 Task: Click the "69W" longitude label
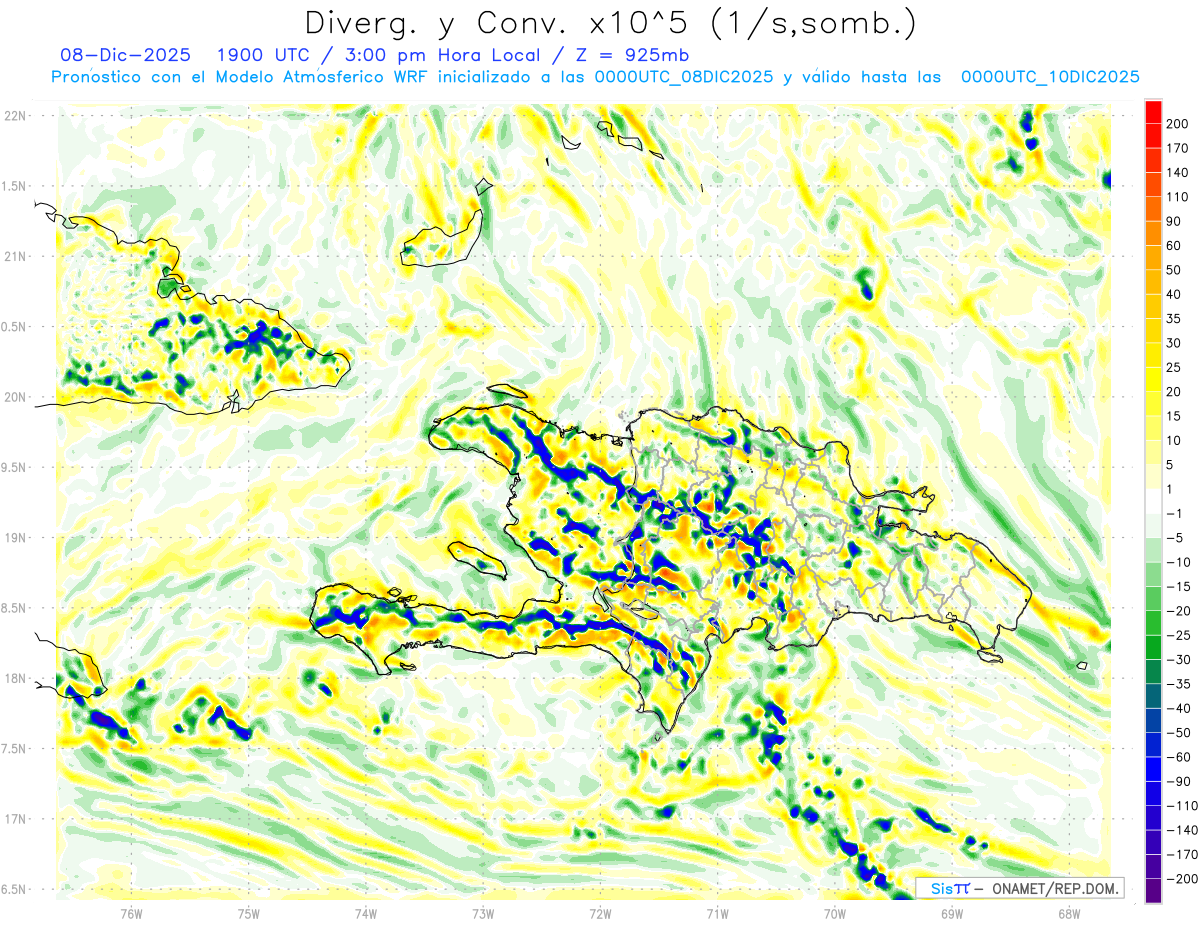pos(951,913)
